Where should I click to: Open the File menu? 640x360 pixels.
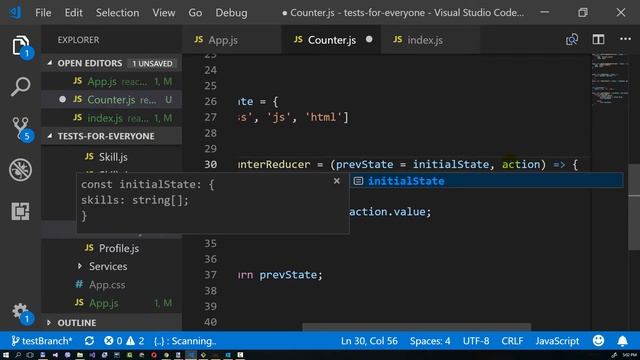click(43, 13)
